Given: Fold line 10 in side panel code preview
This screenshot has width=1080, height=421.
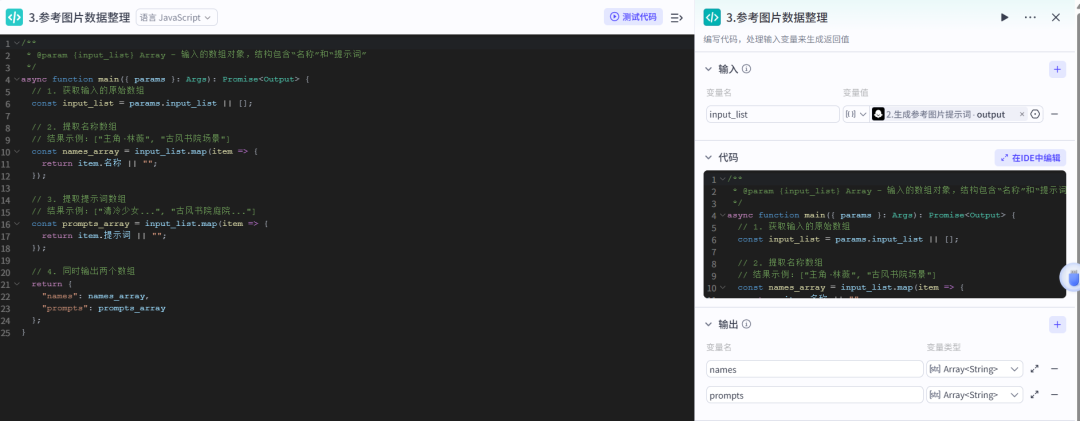Looking at the screenshot, I should pos(723,288).
